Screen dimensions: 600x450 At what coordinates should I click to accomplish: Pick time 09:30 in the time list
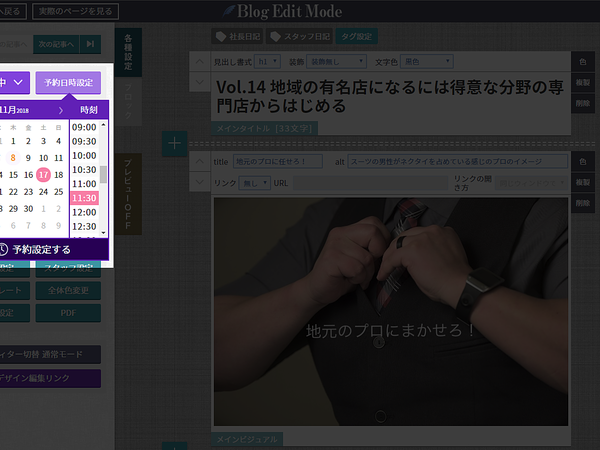pyautogui.click(x=84, y=142)
